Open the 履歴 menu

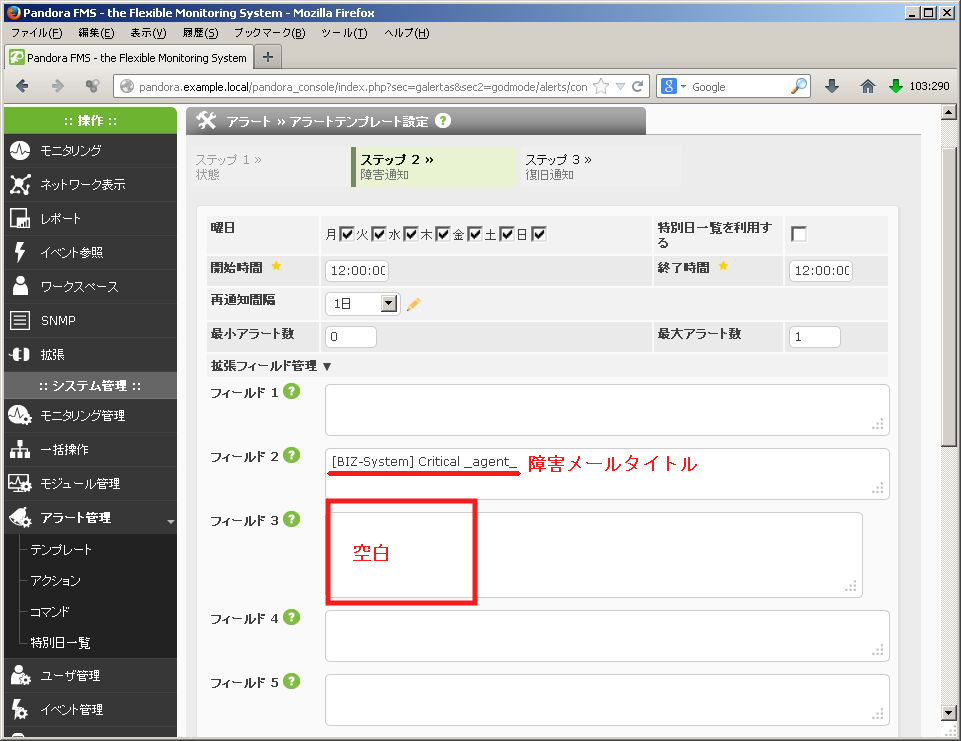click(200, 33)
